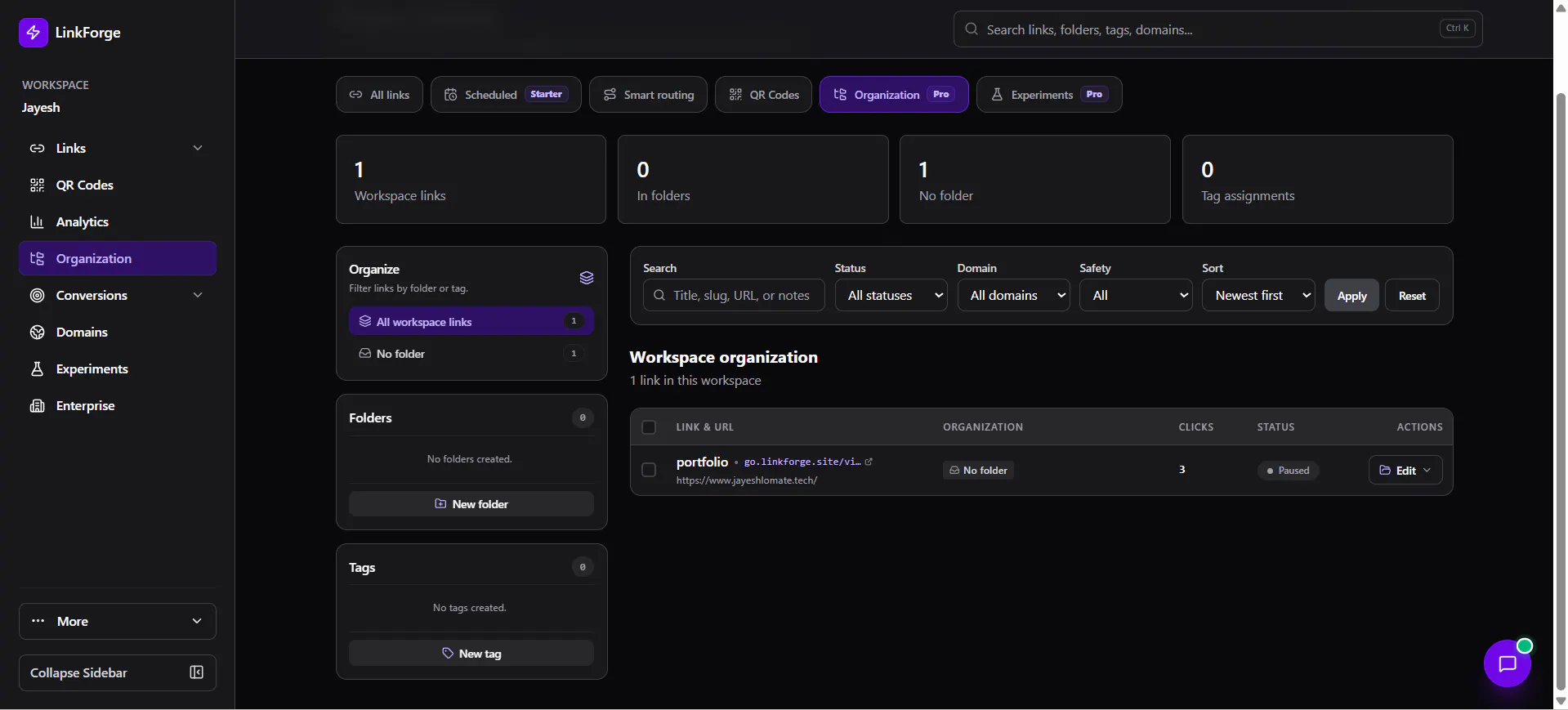Switch to the Smart routing tab
1568x710 pixels.
pos(648,95)
